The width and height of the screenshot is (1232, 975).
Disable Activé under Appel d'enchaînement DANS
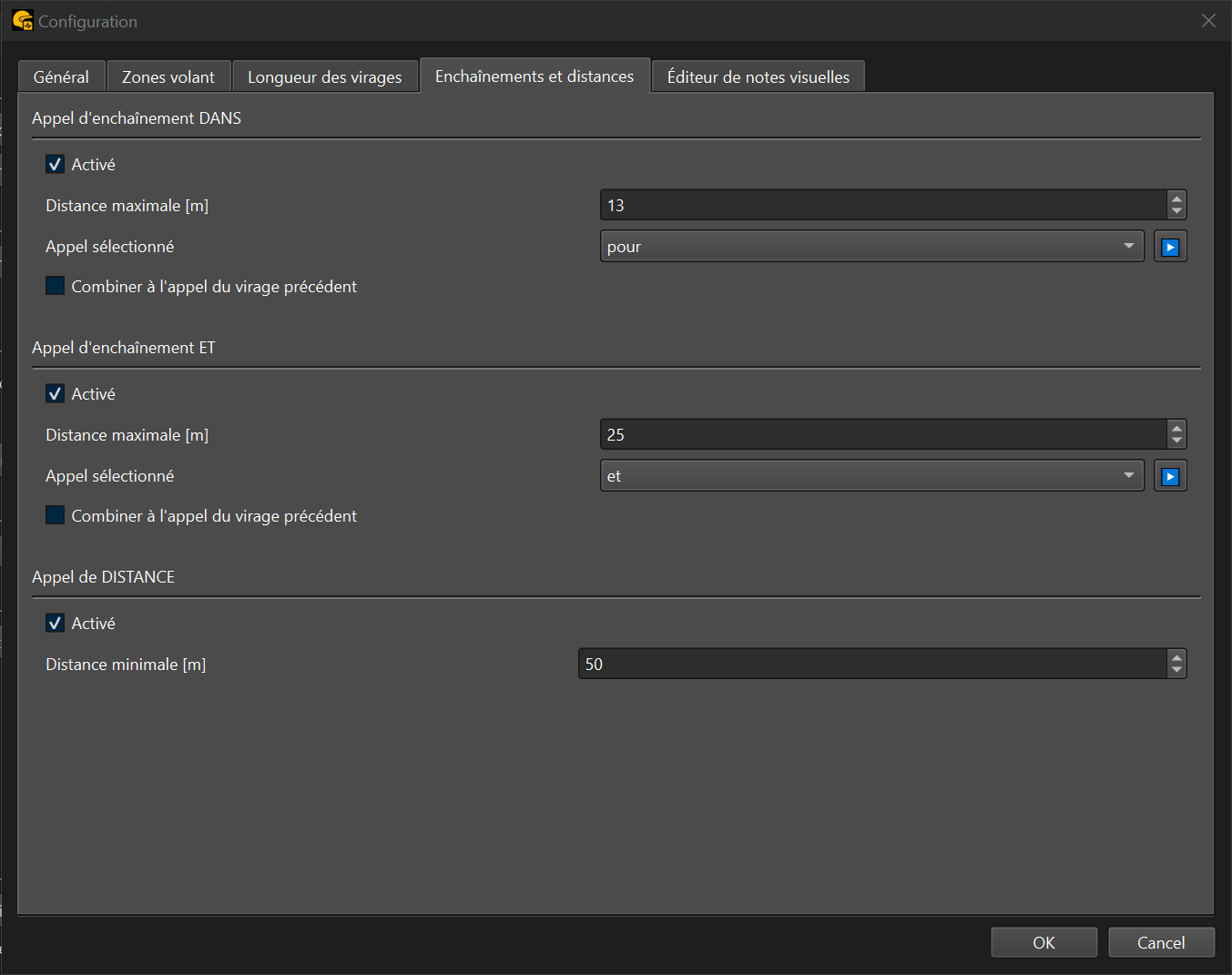[56, 165]
